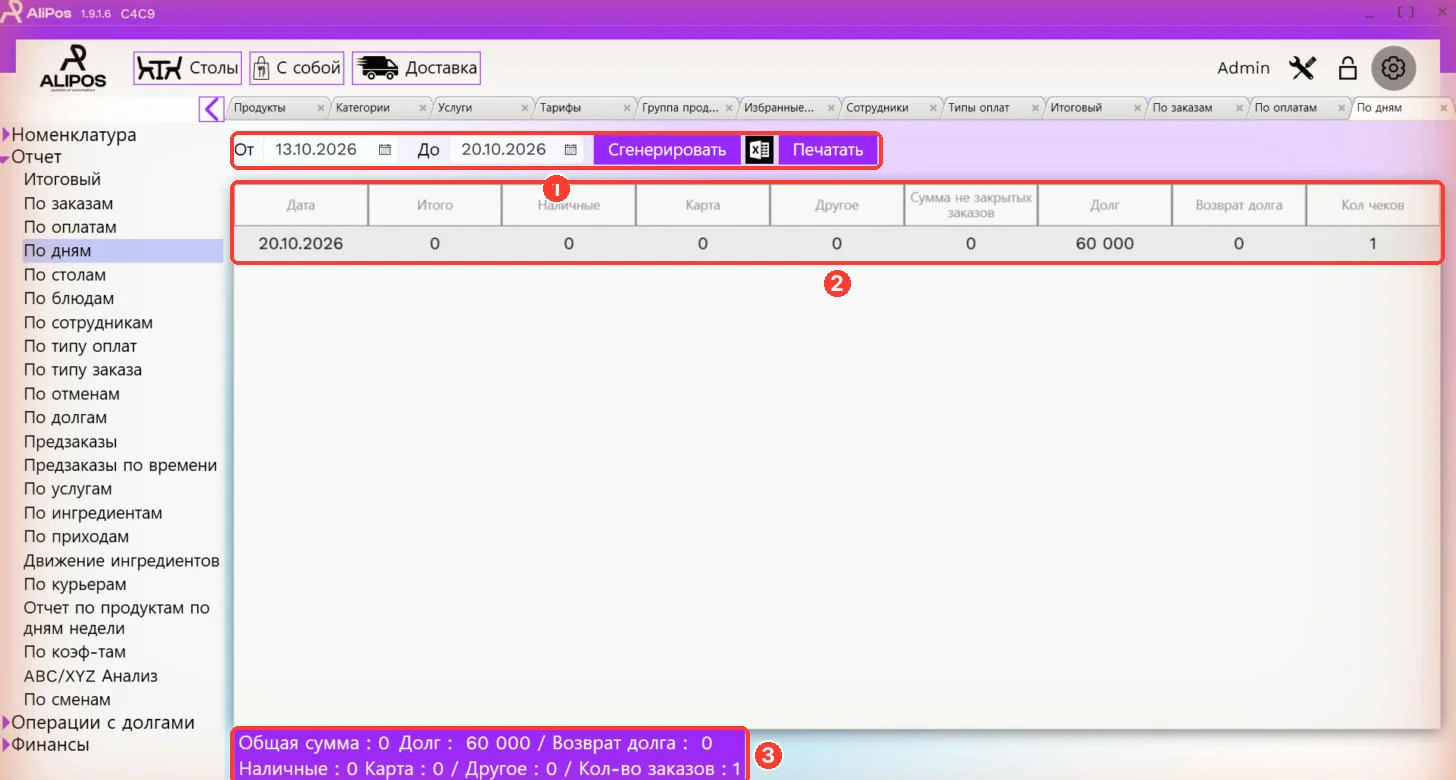Image resolution: width=1456 pixels, height=780 pixels.
Task: Open the По сотрудникам report
Action: [x=88, y=322]
